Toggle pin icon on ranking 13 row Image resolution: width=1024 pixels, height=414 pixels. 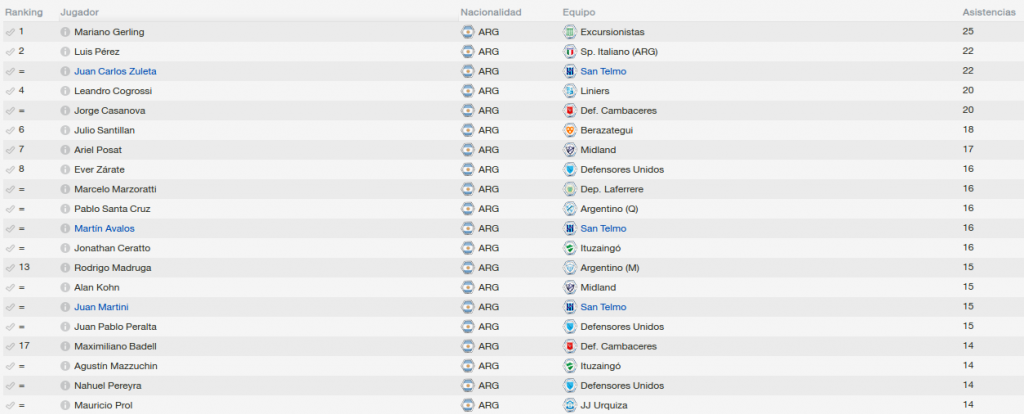coord(10,268)
